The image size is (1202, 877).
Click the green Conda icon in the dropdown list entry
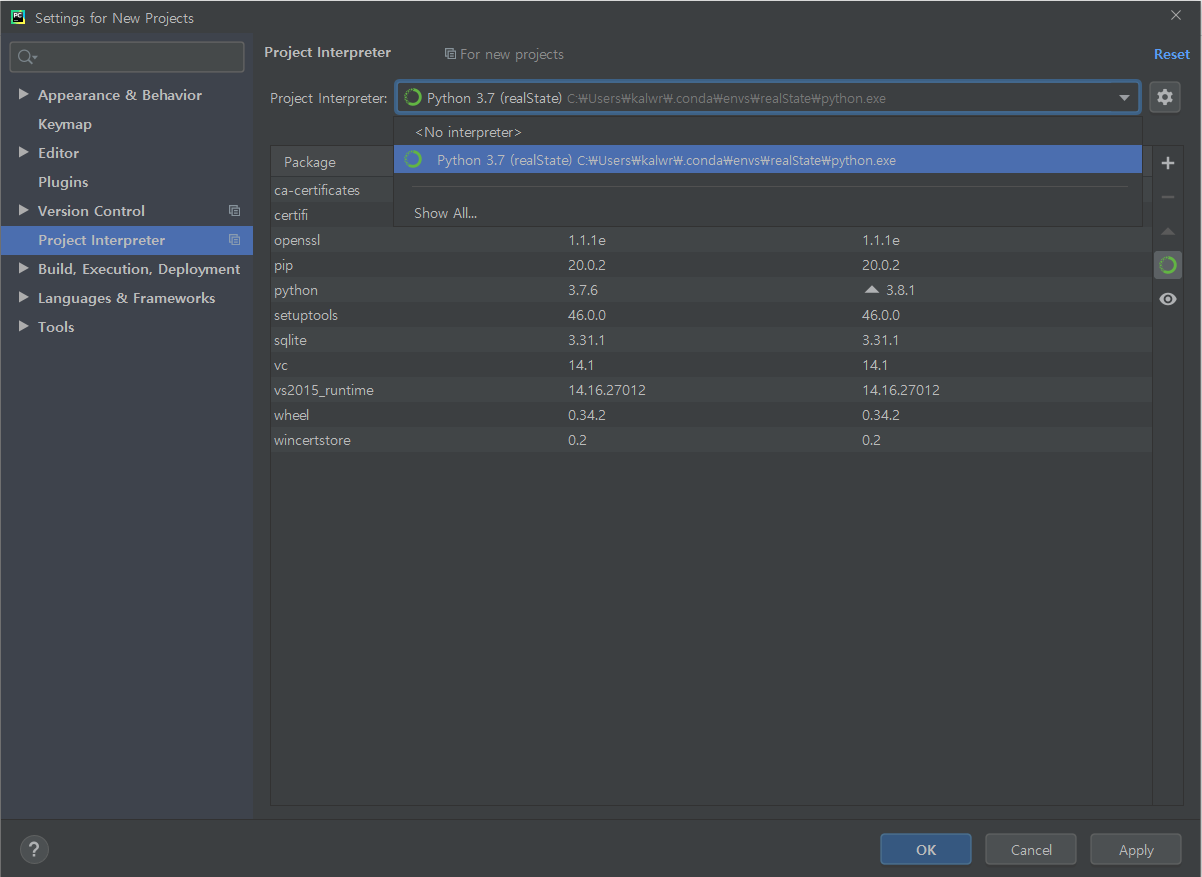click(413, 160)
